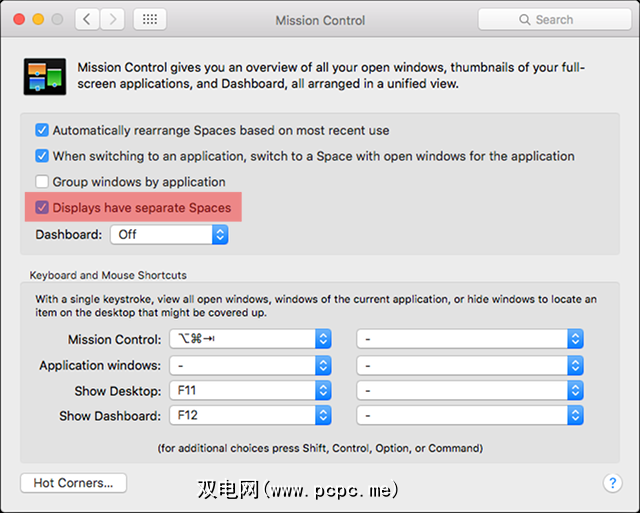
Task: Click the Mission Control window title
Action: [x=320, y=20]
